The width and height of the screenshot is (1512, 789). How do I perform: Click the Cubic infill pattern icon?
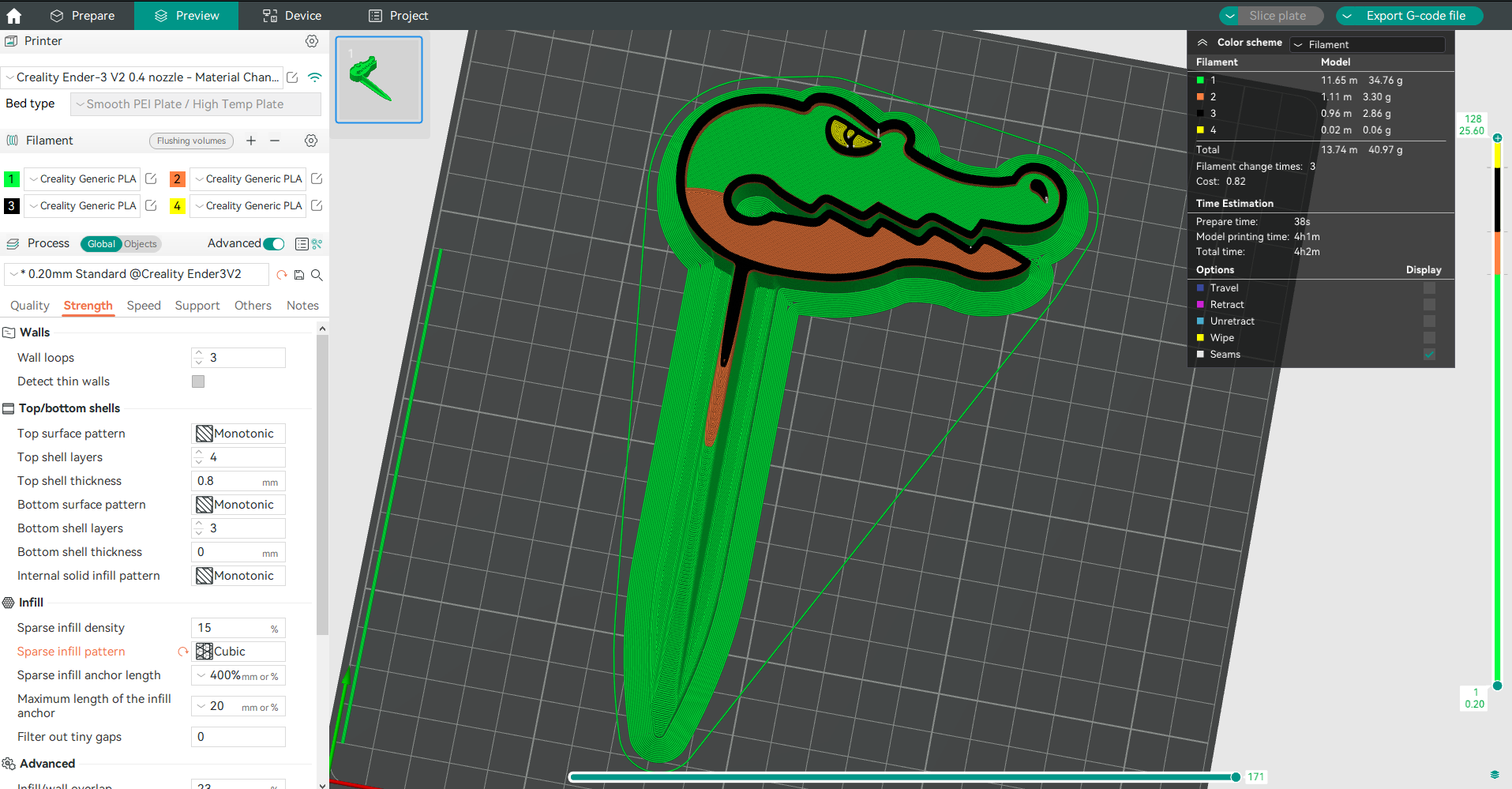(204, 652)
